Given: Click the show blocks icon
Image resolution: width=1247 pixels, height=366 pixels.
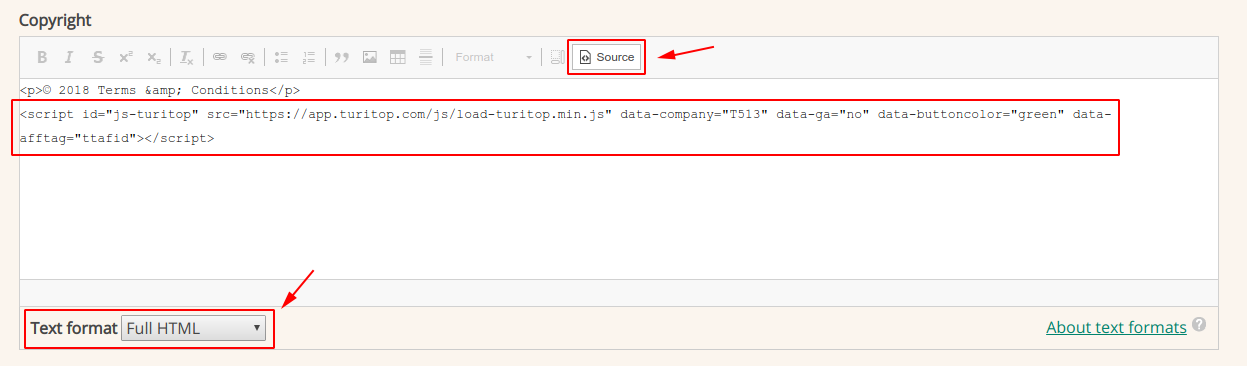Looking at the screenshot, I should click(x=557, y=57).
